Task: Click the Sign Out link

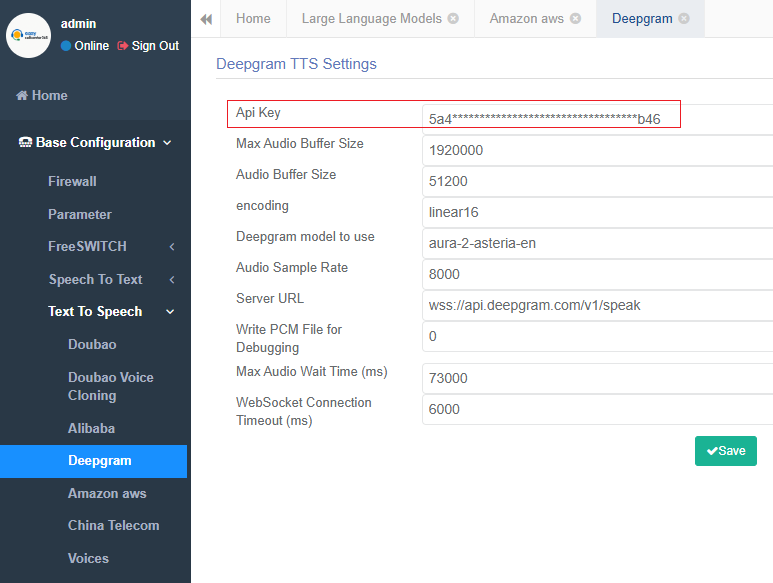Action: click(x=148, y=46)
